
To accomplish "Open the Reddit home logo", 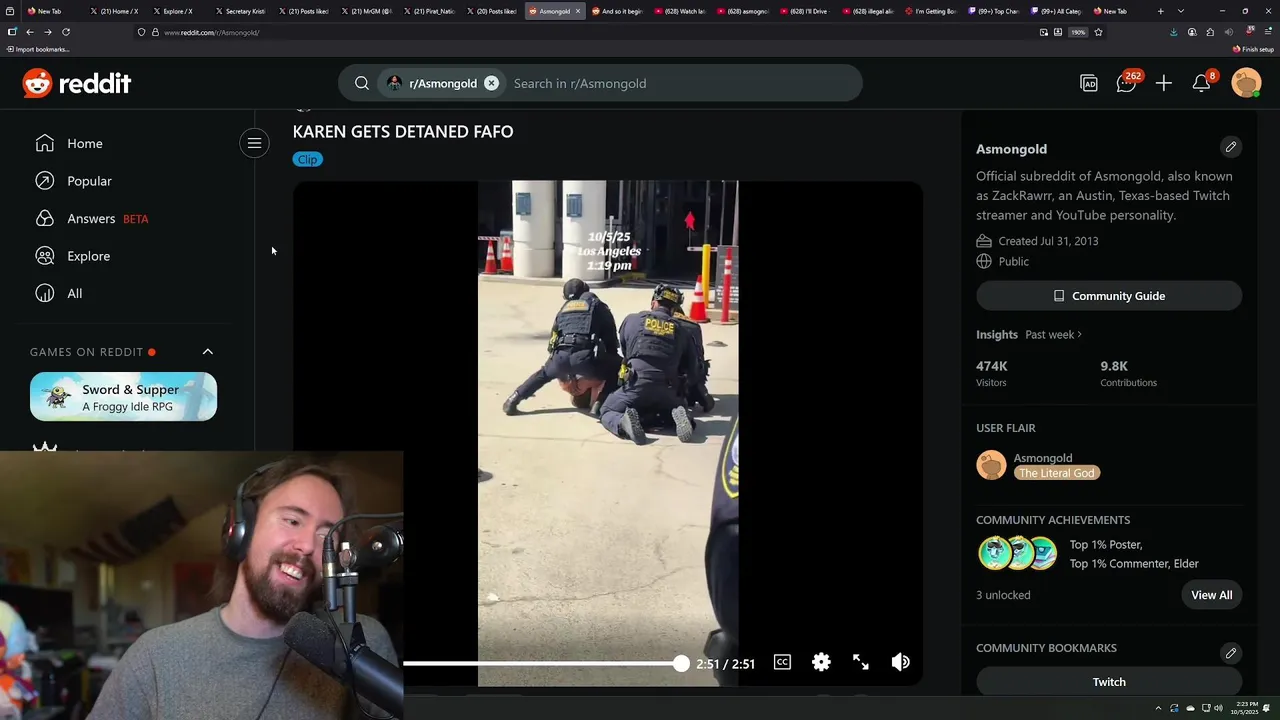I will 77,83.
